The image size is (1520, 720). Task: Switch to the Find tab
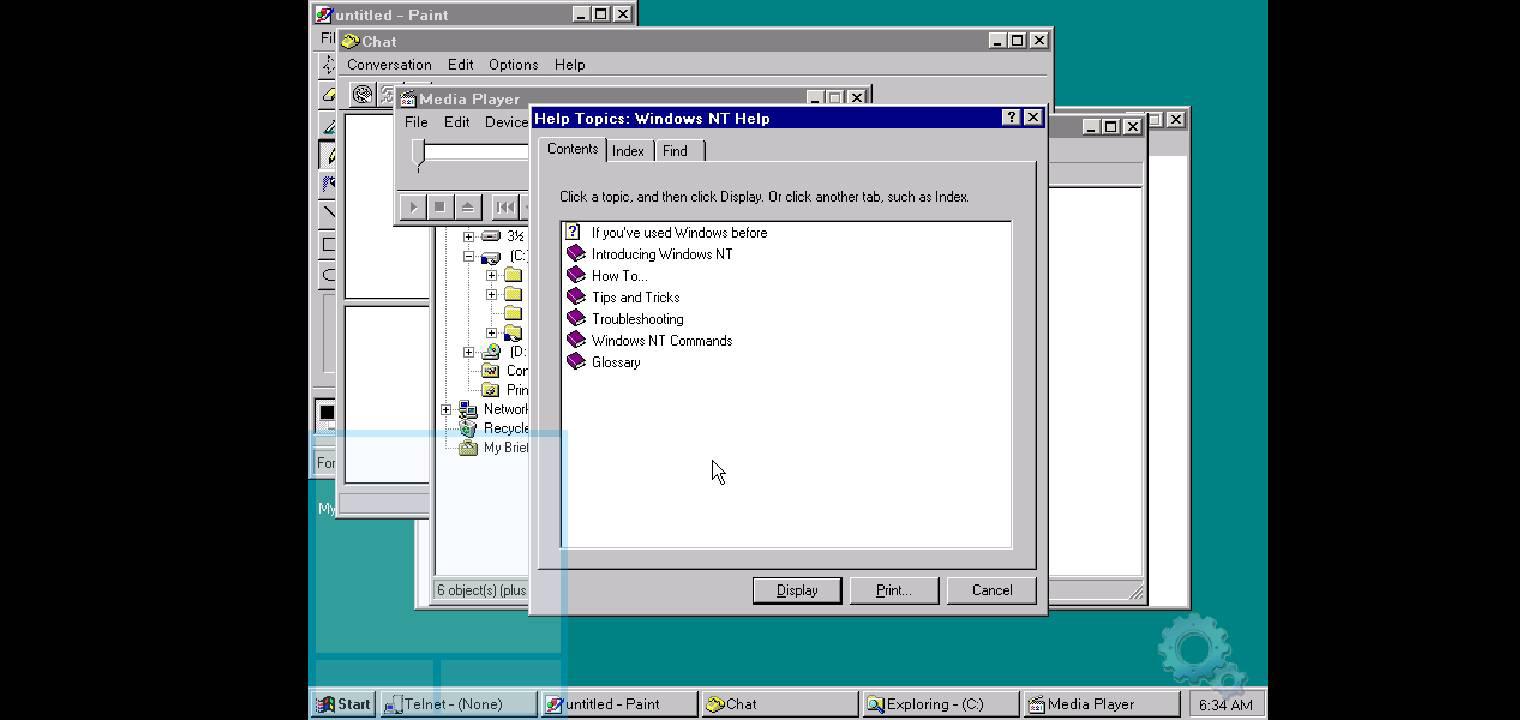click(x=676, y=151)
